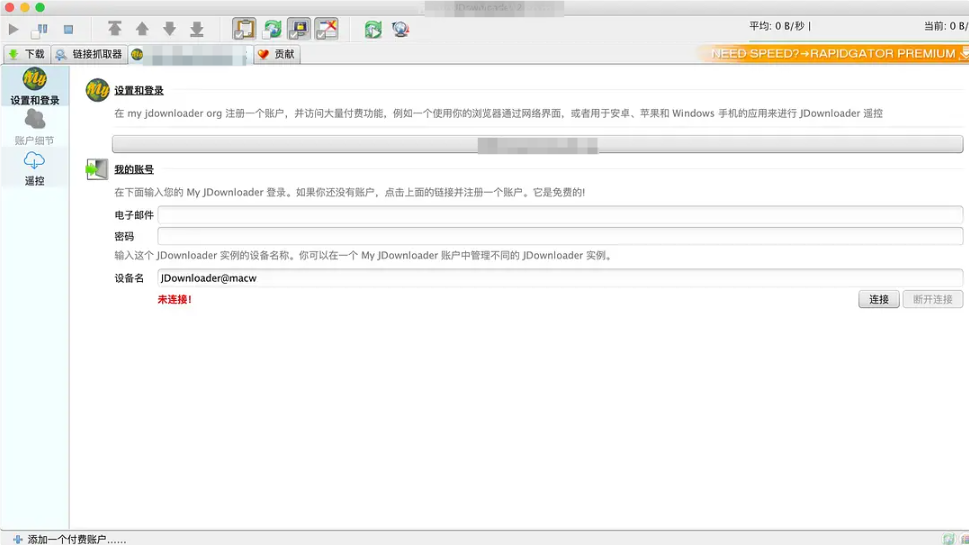Click the 平均: 0 B/秒 speed readout
The height and width of the screenshot is (545, 969).
[x=780, y=26]
